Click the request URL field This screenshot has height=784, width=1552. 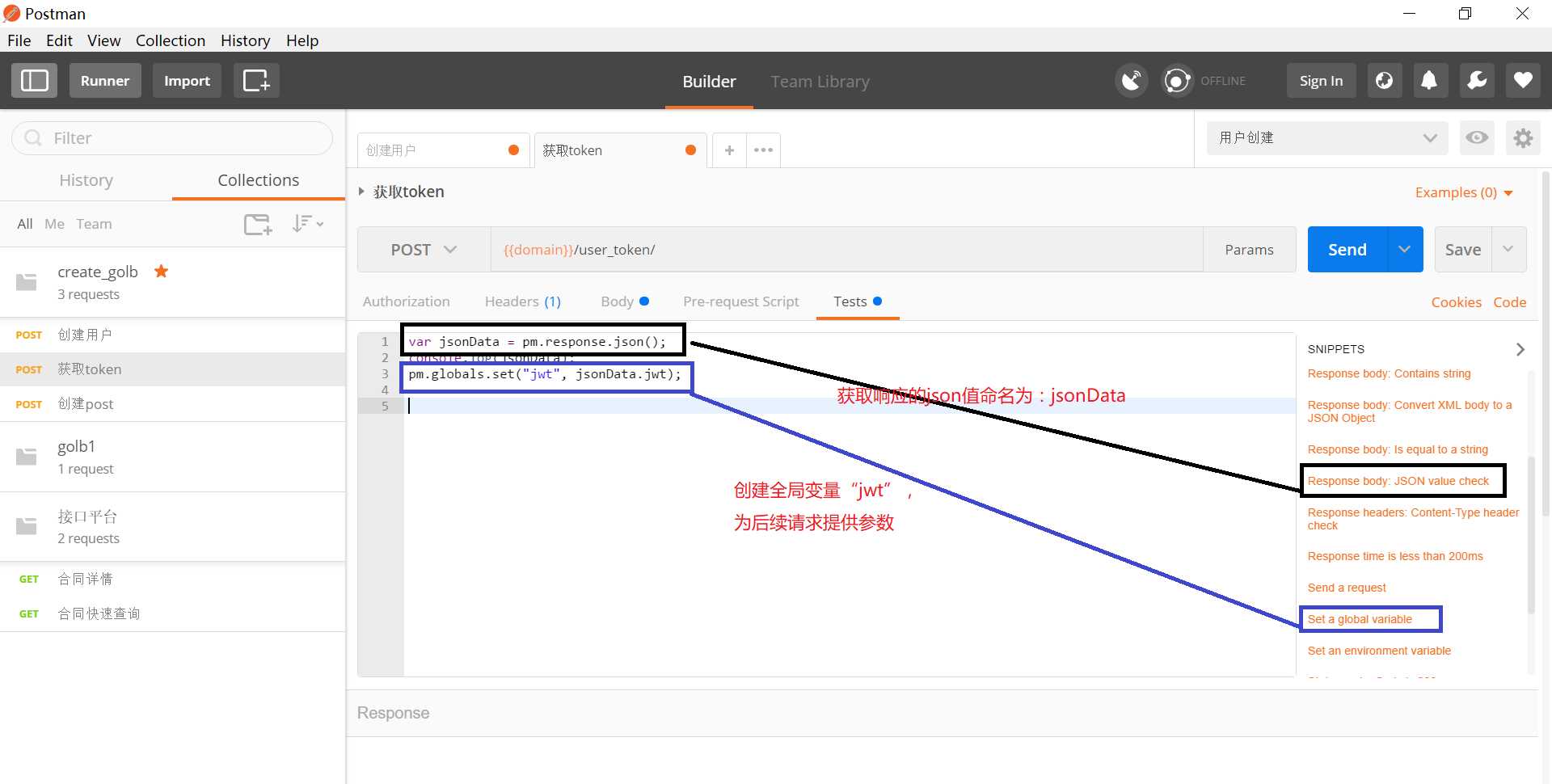coord(846,250)
